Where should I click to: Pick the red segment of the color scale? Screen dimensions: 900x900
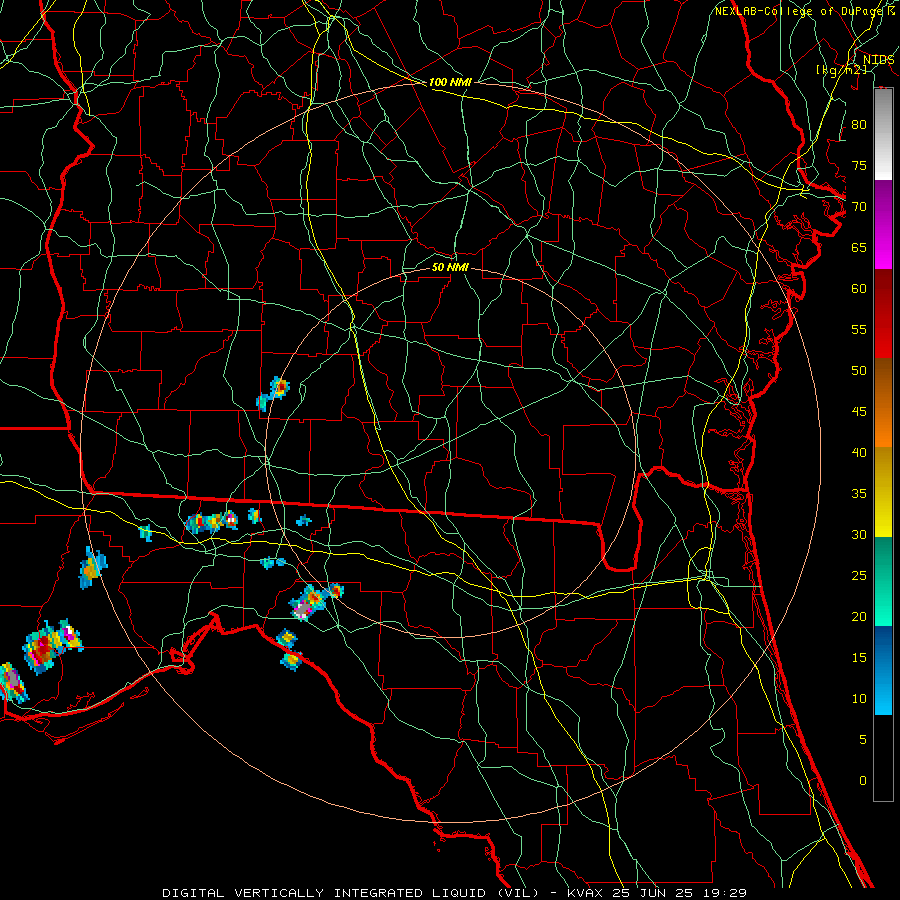click(883, 314)
